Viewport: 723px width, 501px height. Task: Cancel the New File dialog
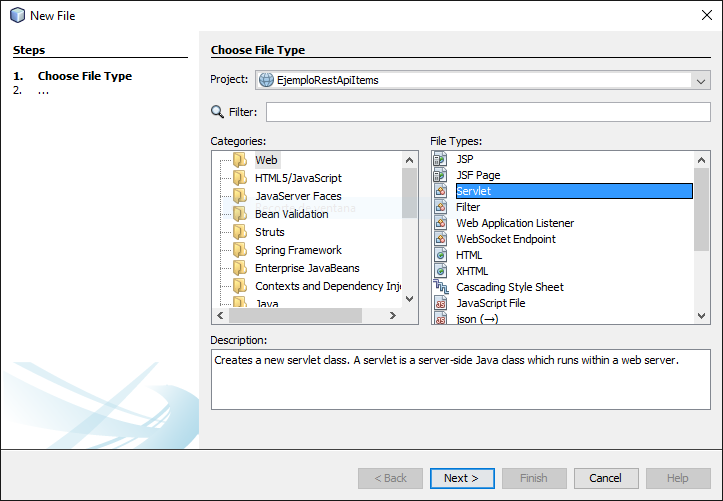[x=605, y=478]
